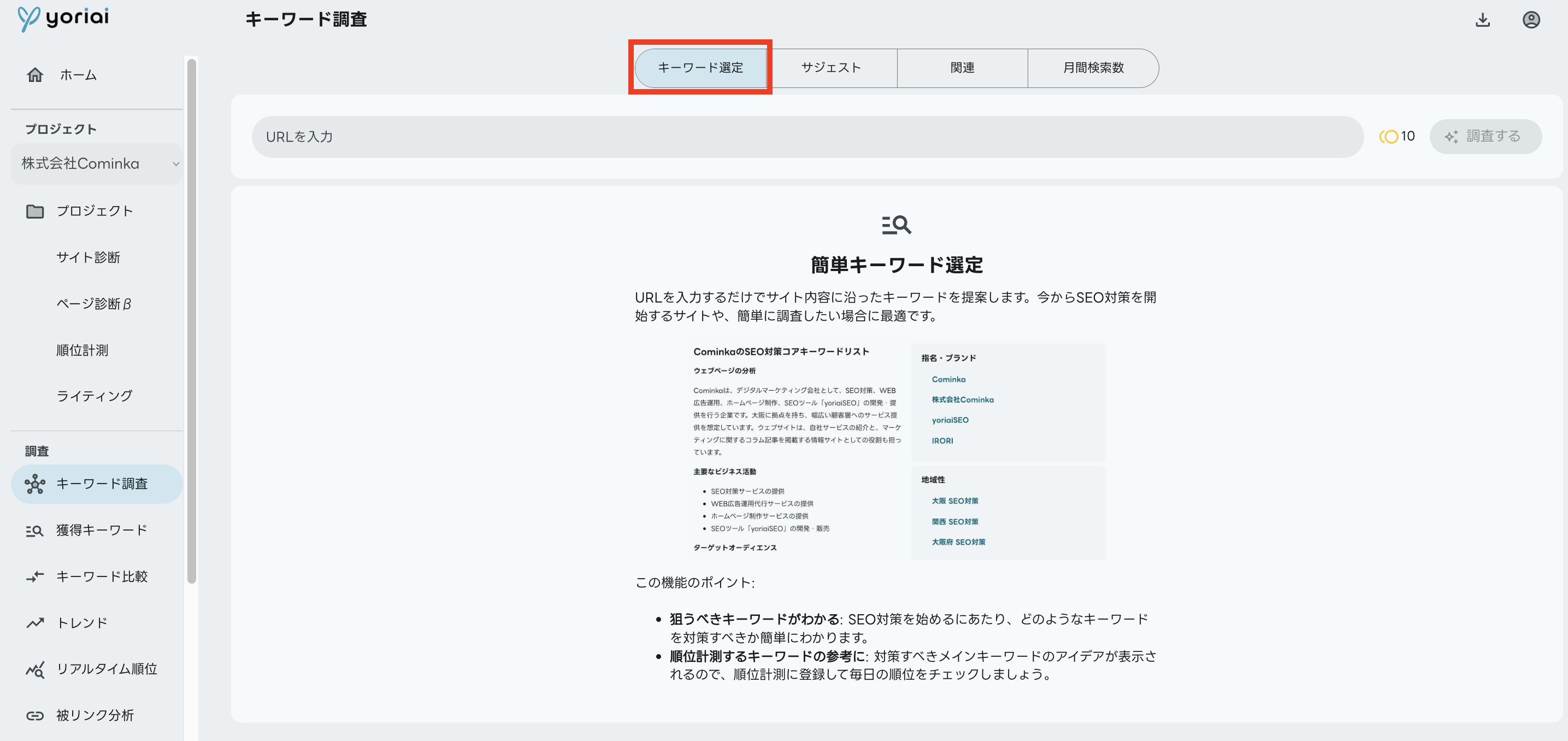
Task: Click the この機能のポイント: text
Action: [694, 583]
